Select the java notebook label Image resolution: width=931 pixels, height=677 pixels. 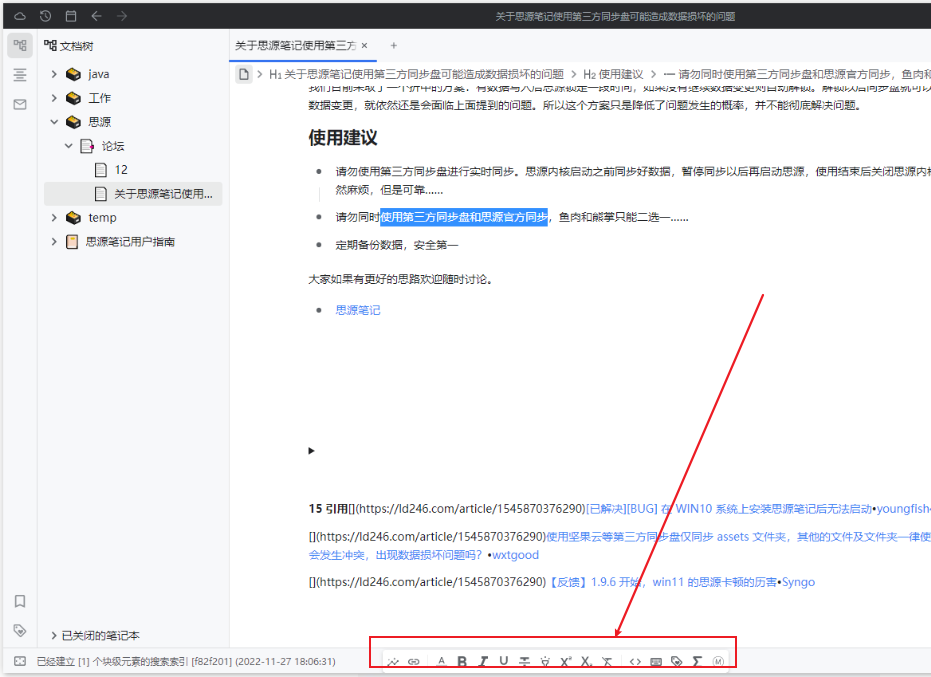99,74
